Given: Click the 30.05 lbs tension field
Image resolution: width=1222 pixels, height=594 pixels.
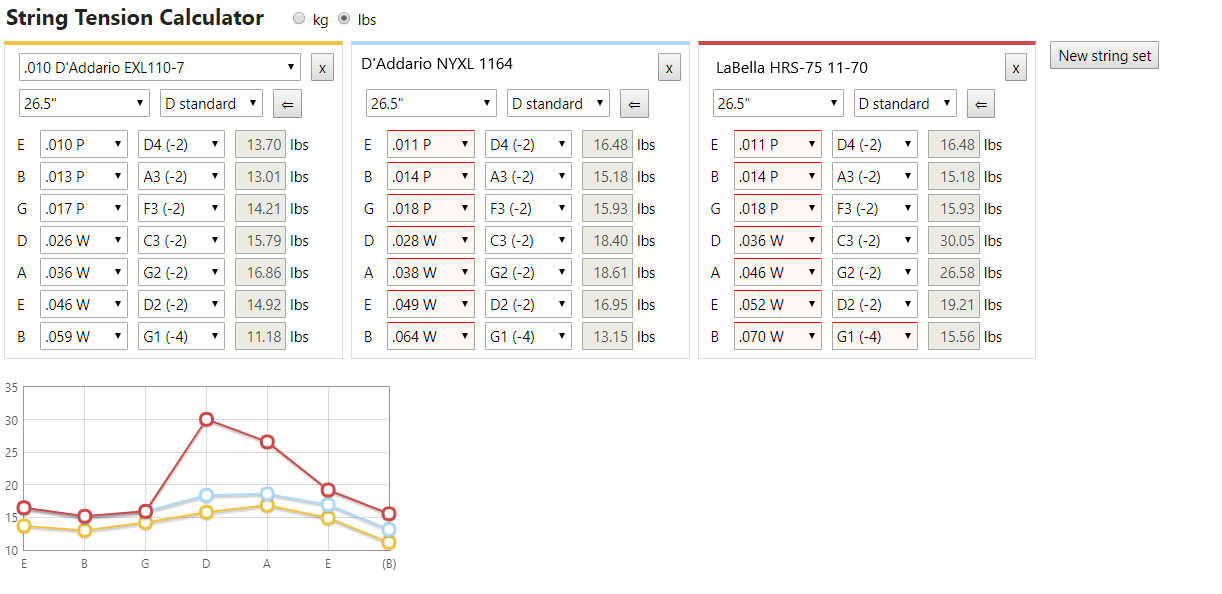Looking at the screenshot, I should pyautogui.click(x=954, y=240).
